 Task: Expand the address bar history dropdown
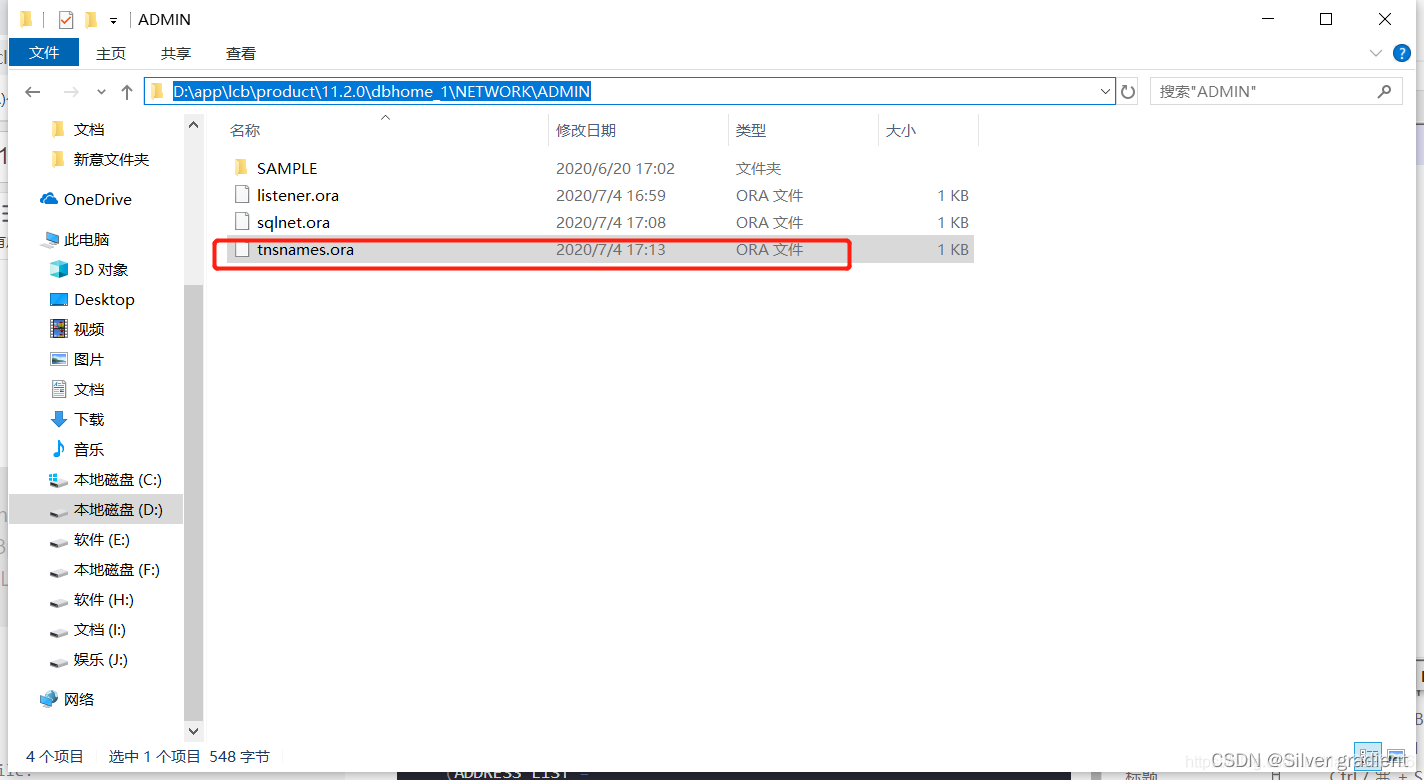click(1105, 92)
